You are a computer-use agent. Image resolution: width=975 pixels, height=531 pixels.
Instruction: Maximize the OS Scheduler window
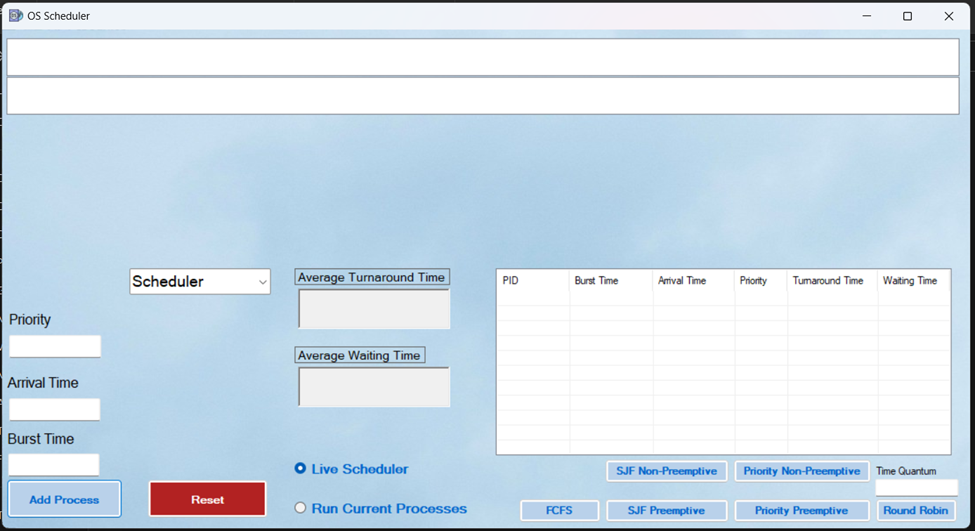pyautogui.click(x=908, y=16)
